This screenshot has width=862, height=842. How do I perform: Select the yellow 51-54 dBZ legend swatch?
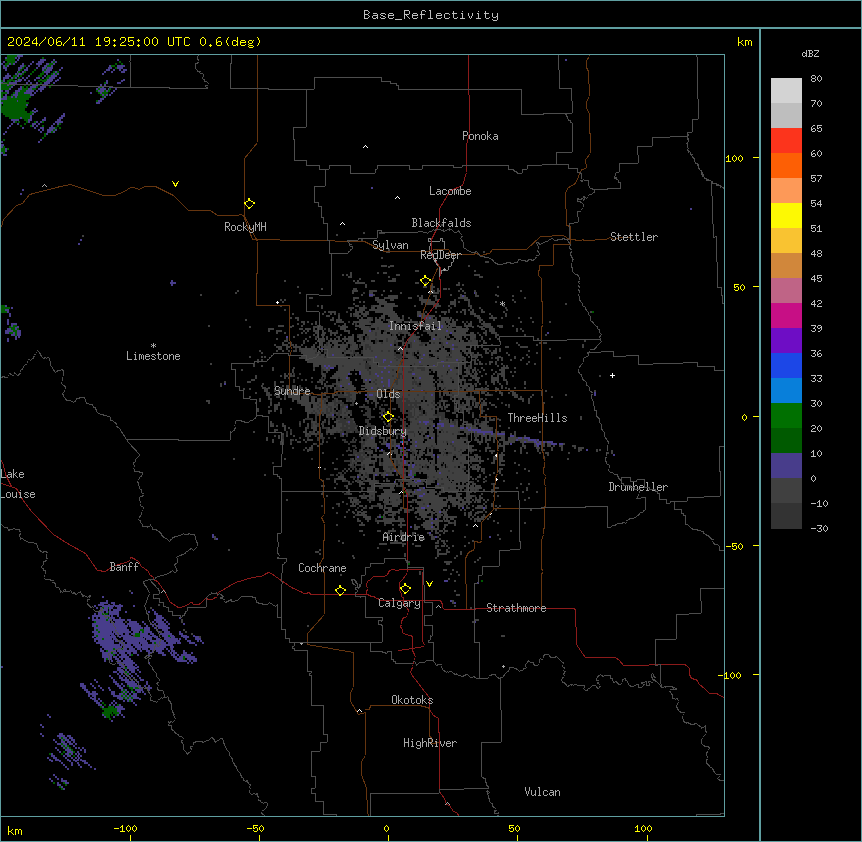786,216
